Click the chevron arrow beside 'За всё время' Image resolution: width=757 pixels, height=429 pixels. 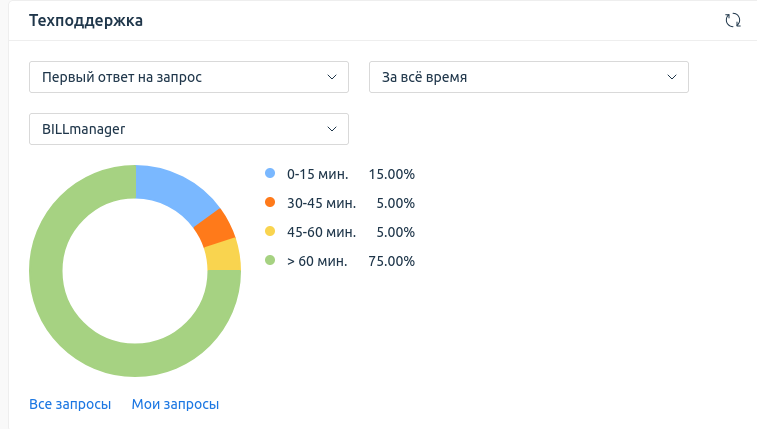[672, 77]
